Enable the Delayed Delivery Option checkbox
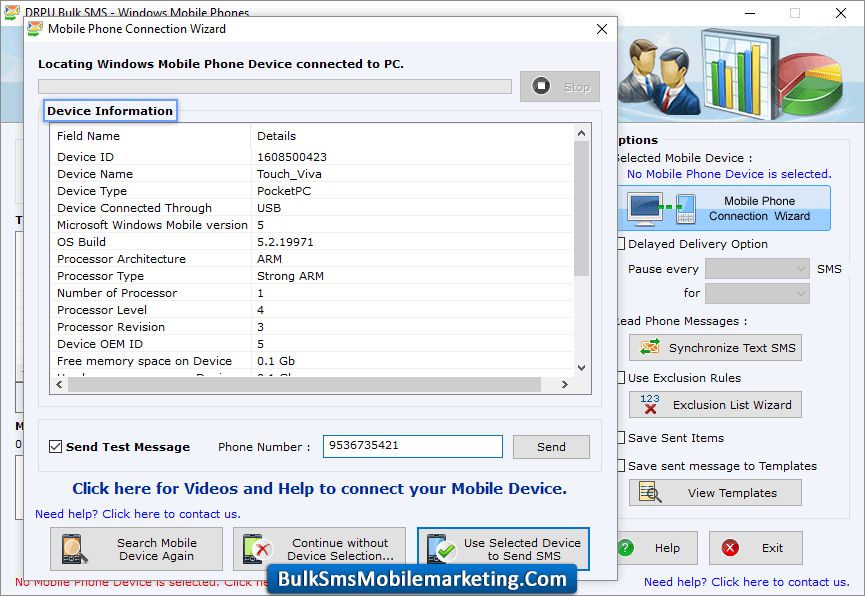 pyautogui.click(x=621, y=243)
